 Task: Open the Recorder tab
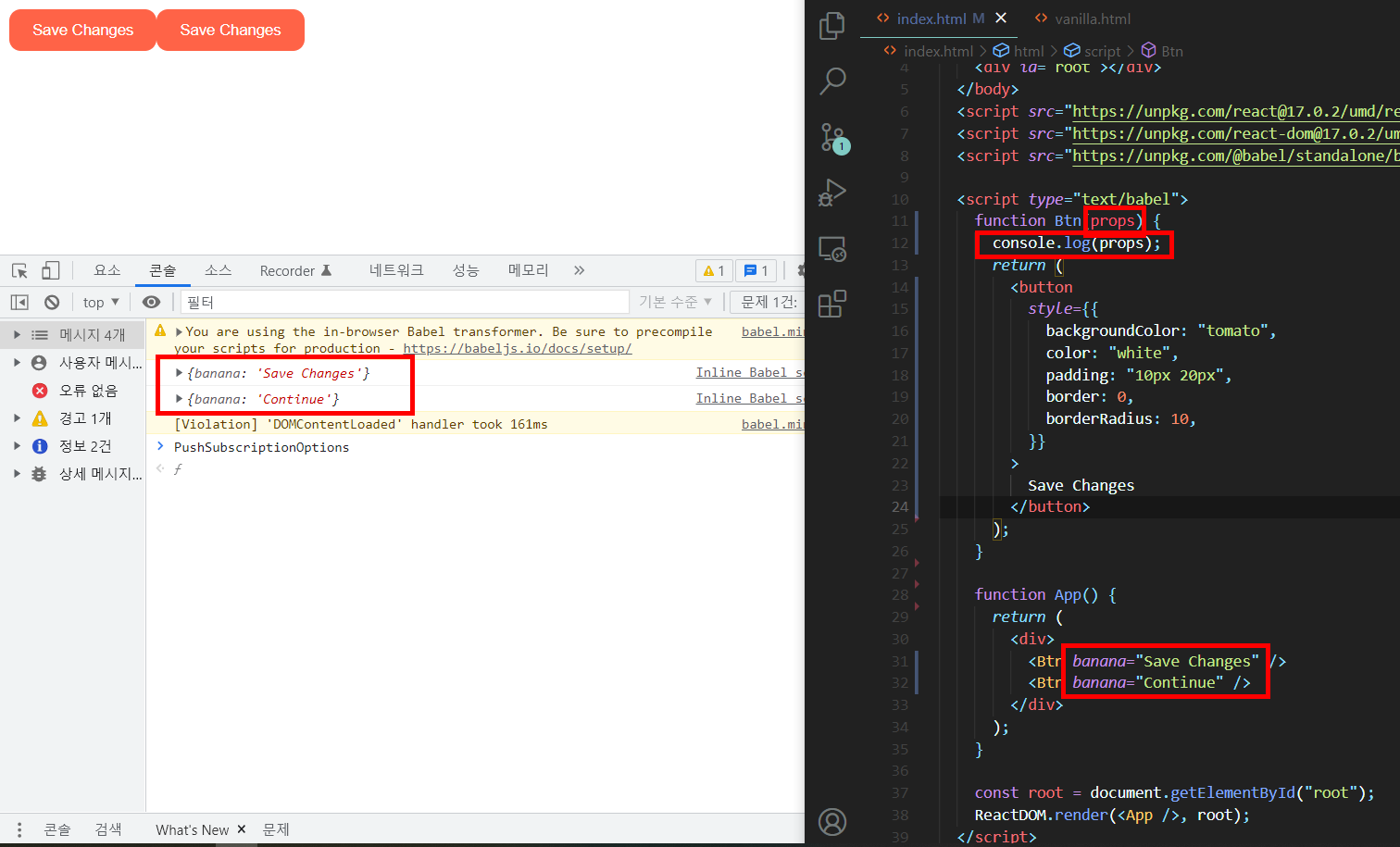tap(295, 270)
